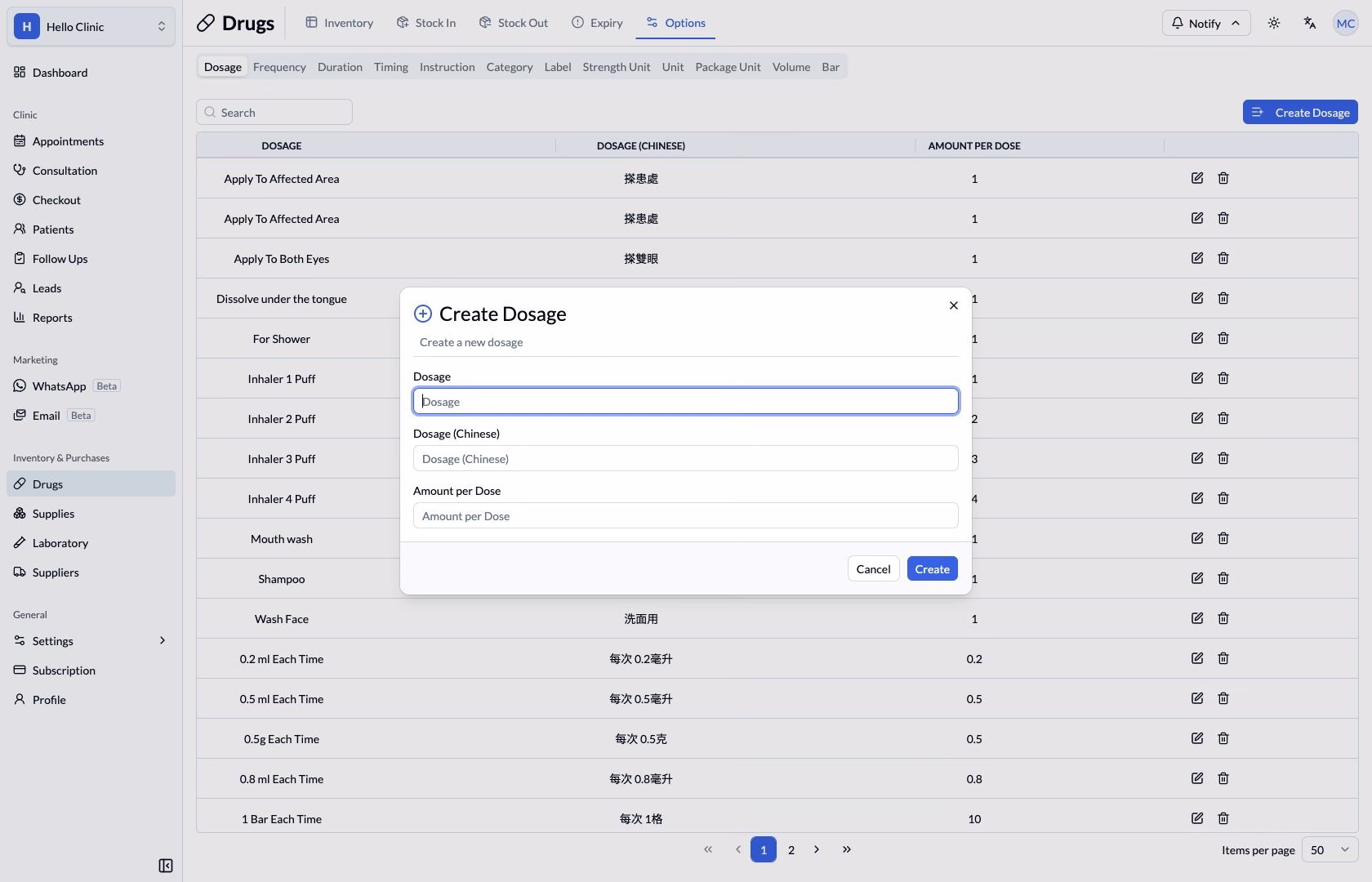
Task: Click the Create Dosage toolbar button
Action: (x=1300, y=112)
